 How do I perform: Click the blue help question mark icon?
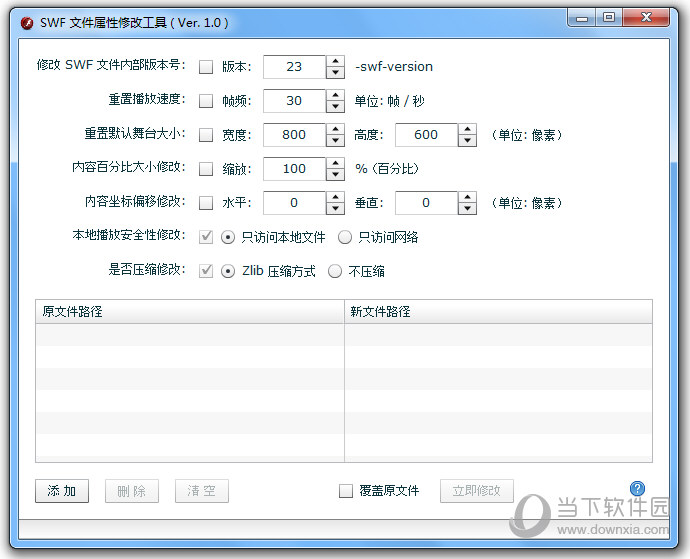tap(637, 488)
